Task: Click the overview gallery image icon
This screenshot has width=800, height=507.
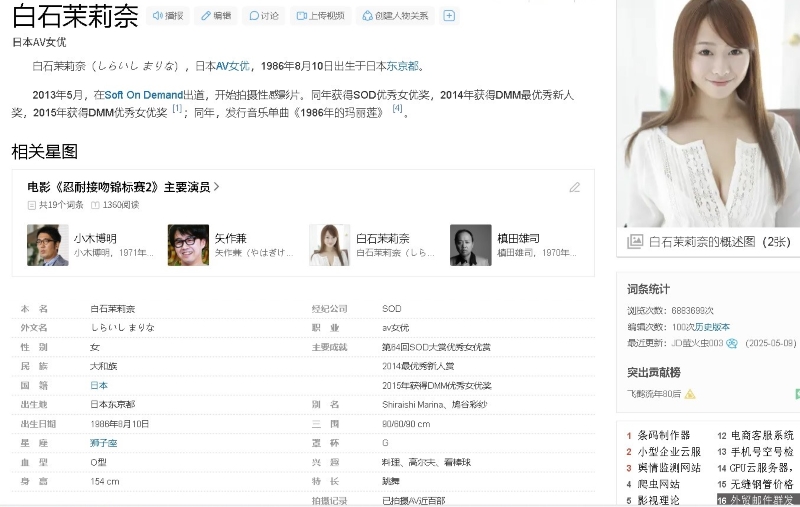Action: (x=635, y=241)
